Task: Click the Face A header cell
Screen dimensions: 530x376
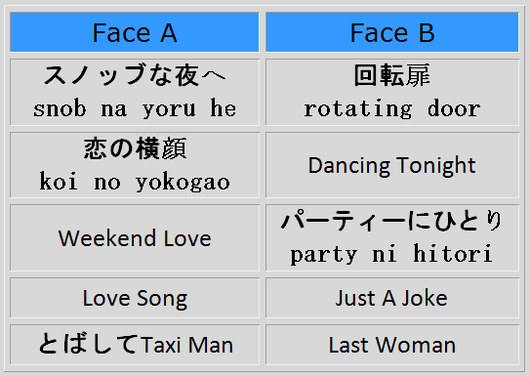Action: tap(135, 32)
